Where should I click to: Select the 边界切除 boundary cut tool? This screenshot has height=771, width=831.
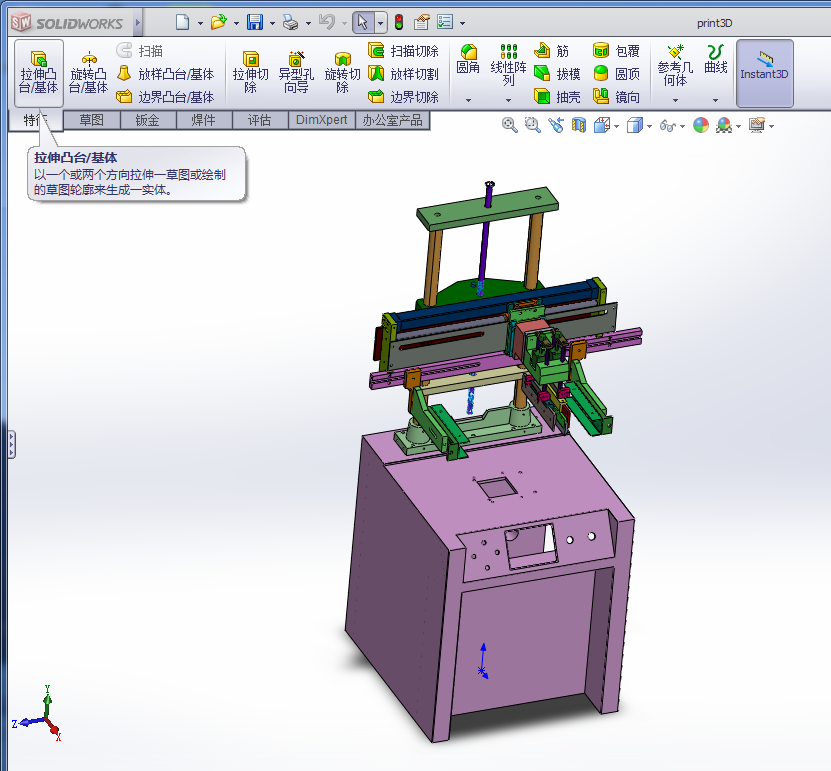(x=404, y=96)
